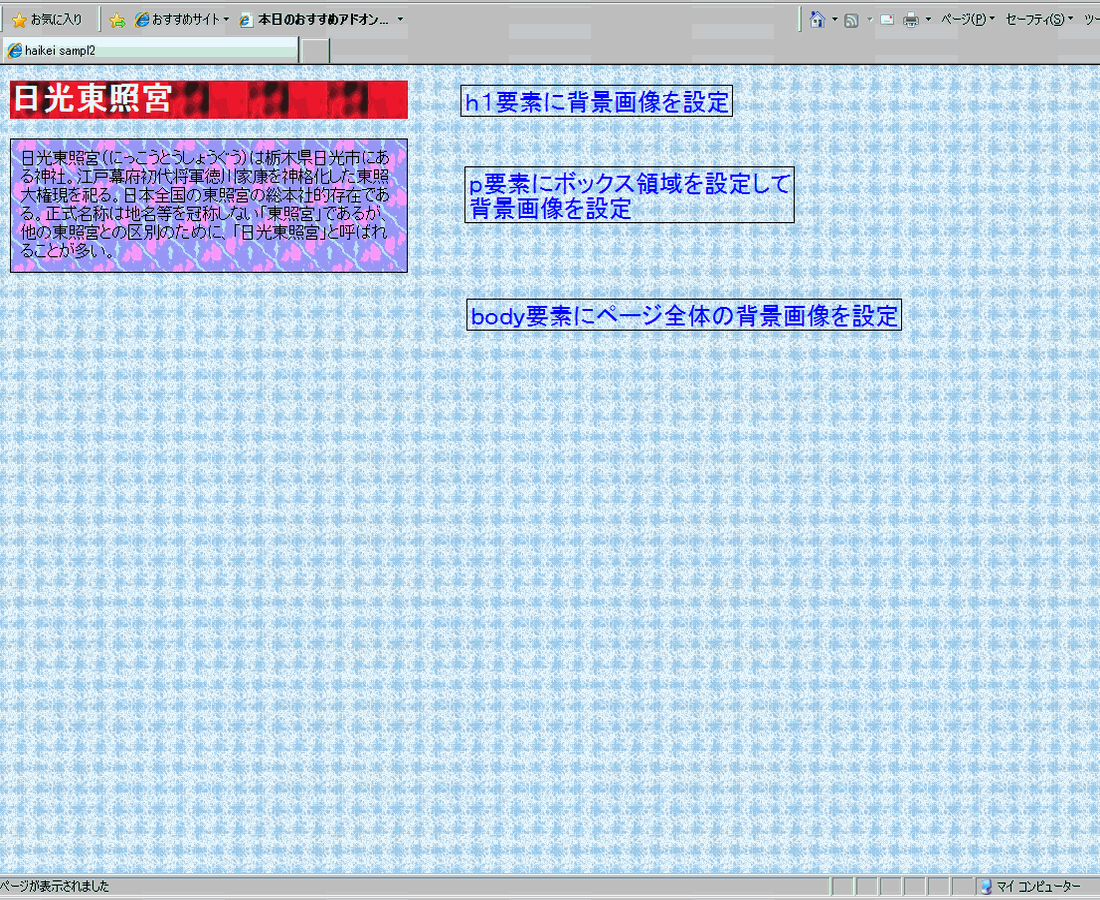Open the おすすめサイト favorites link
The height and width of the screenshot is (900, 1100).
click(x=177, y=20)
